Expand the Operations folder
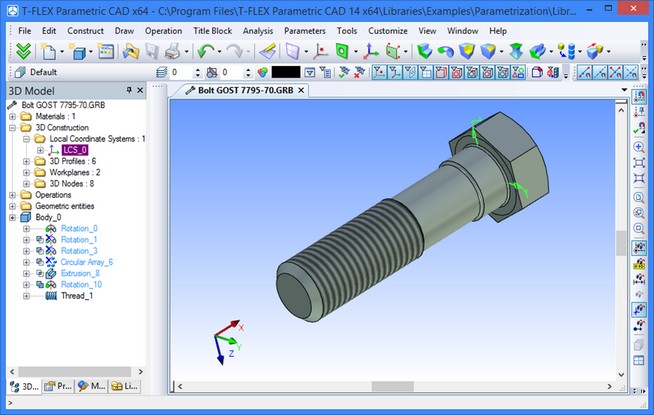The image size is (654, 415). (13, 195)
